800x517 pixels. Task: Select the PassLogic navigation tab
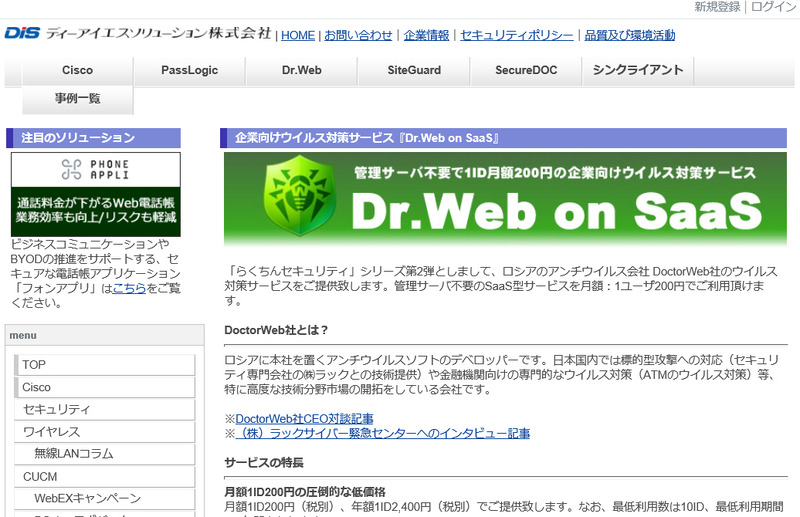pos(189,70)
